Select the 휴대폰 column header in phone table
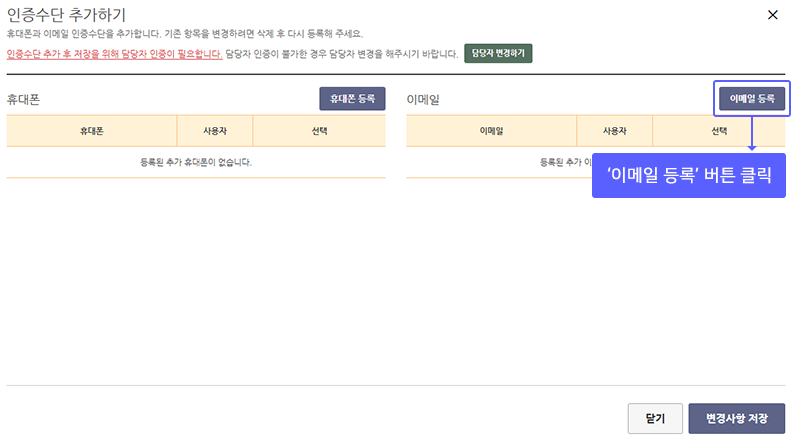The height and width of the screenshot is (444, 800). pyautogui.click(x=92, y=131)
